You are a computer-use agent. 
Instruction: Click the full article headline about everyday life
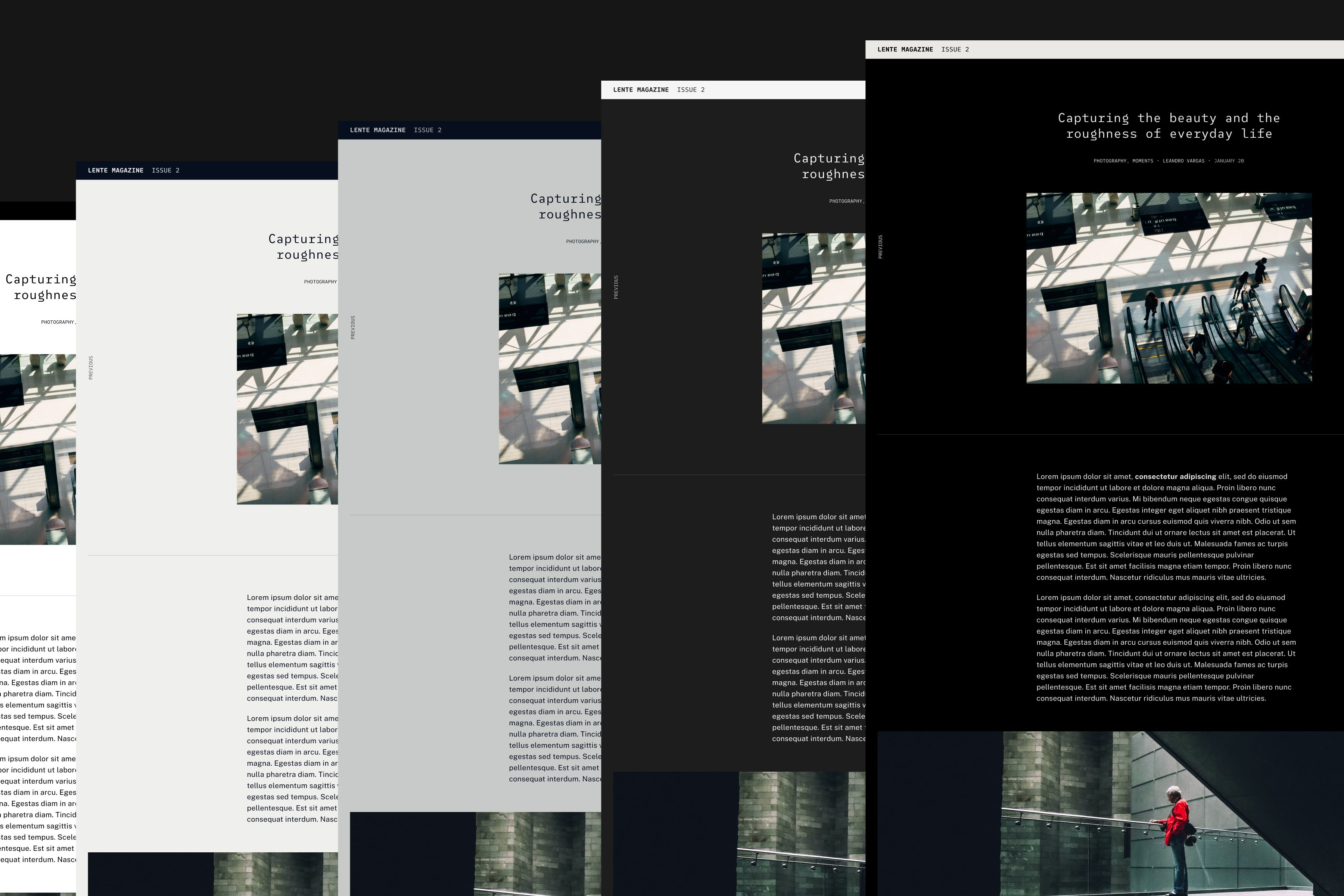click(1169, 126)
